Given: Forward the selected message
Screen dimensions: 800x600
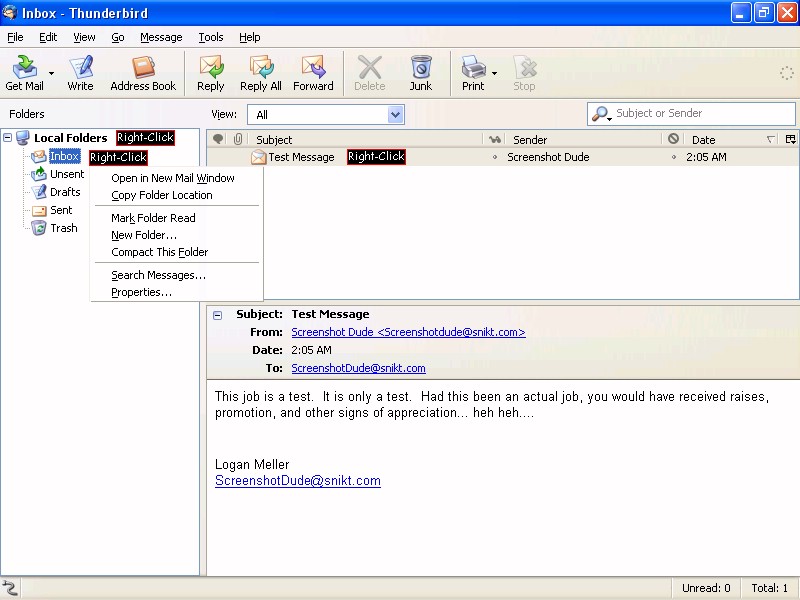Looking at the screenshot, I should click(313, 72).
